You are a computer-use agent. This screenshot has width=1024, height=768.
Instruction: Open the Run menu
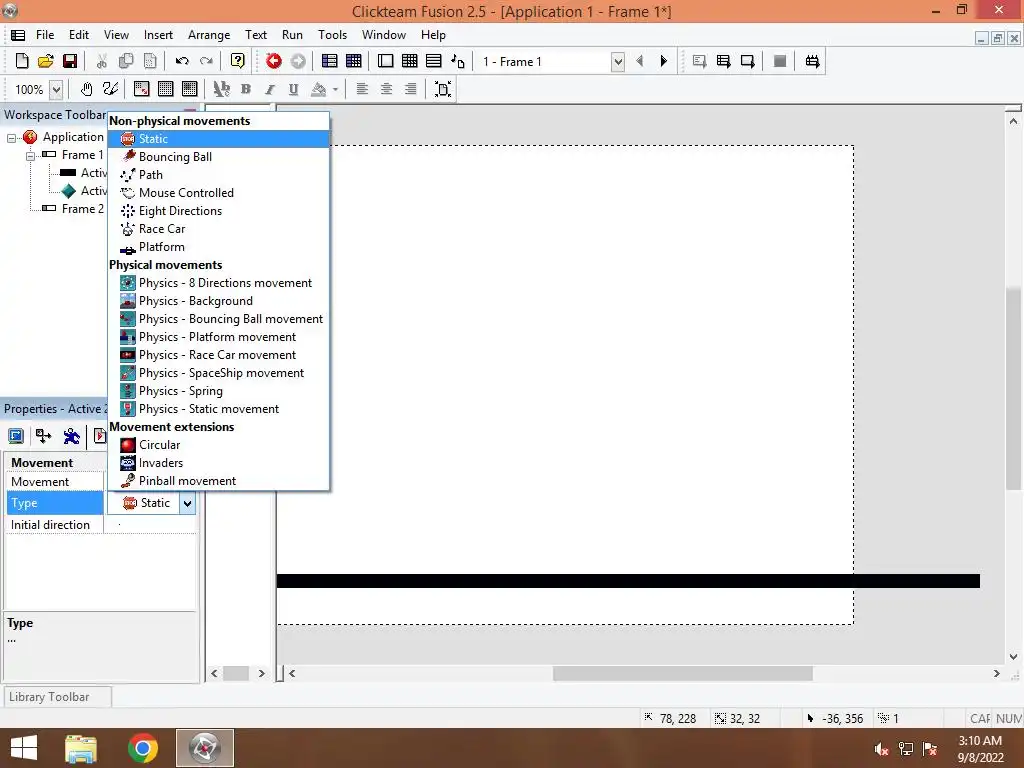click(x=292, y=35)
